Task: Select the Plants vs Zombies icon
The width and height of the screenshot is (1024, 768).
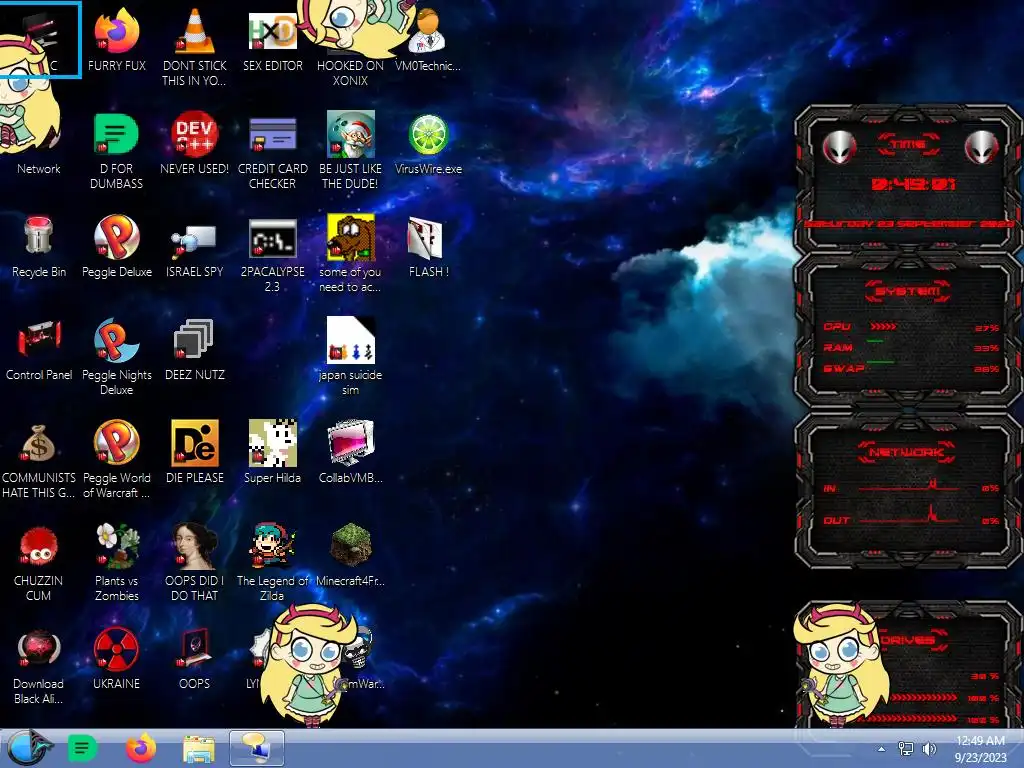Action: point(116,563)
